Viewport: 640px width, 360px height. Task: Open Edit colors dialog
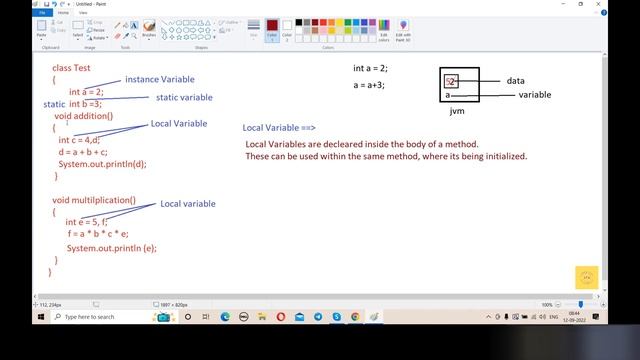coord(384,30)
